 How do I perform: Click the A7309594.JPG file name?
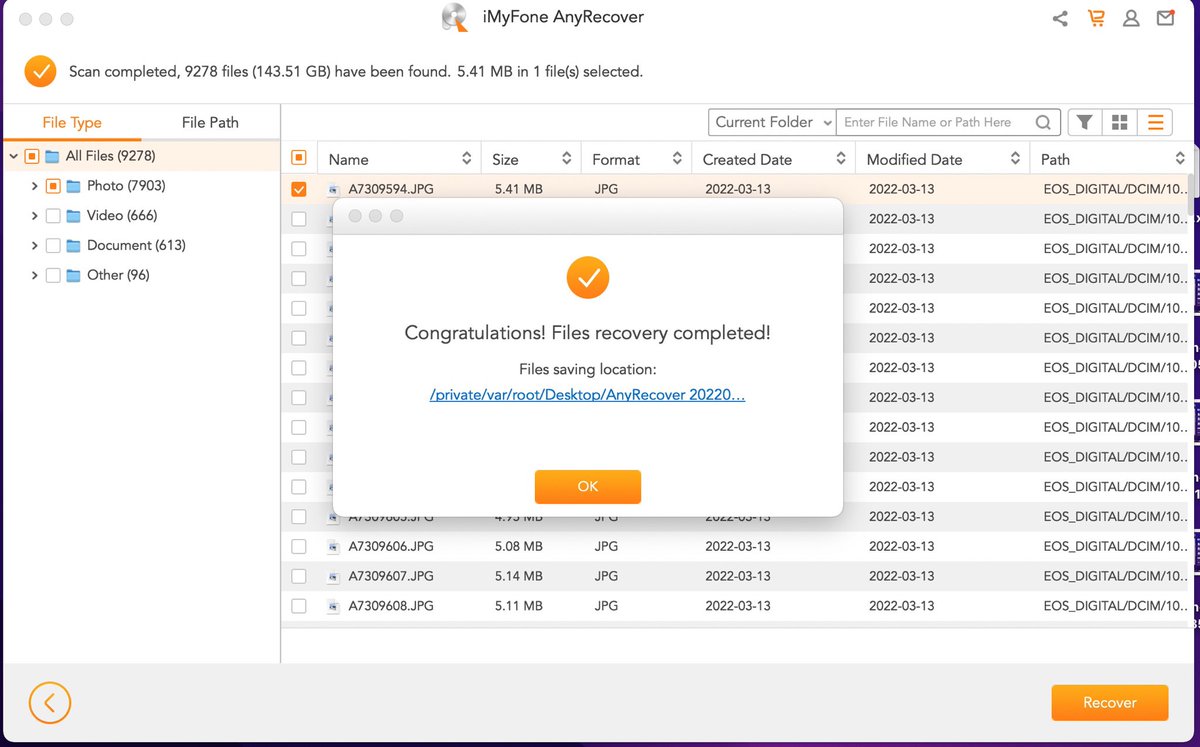[x=391, y=189]
